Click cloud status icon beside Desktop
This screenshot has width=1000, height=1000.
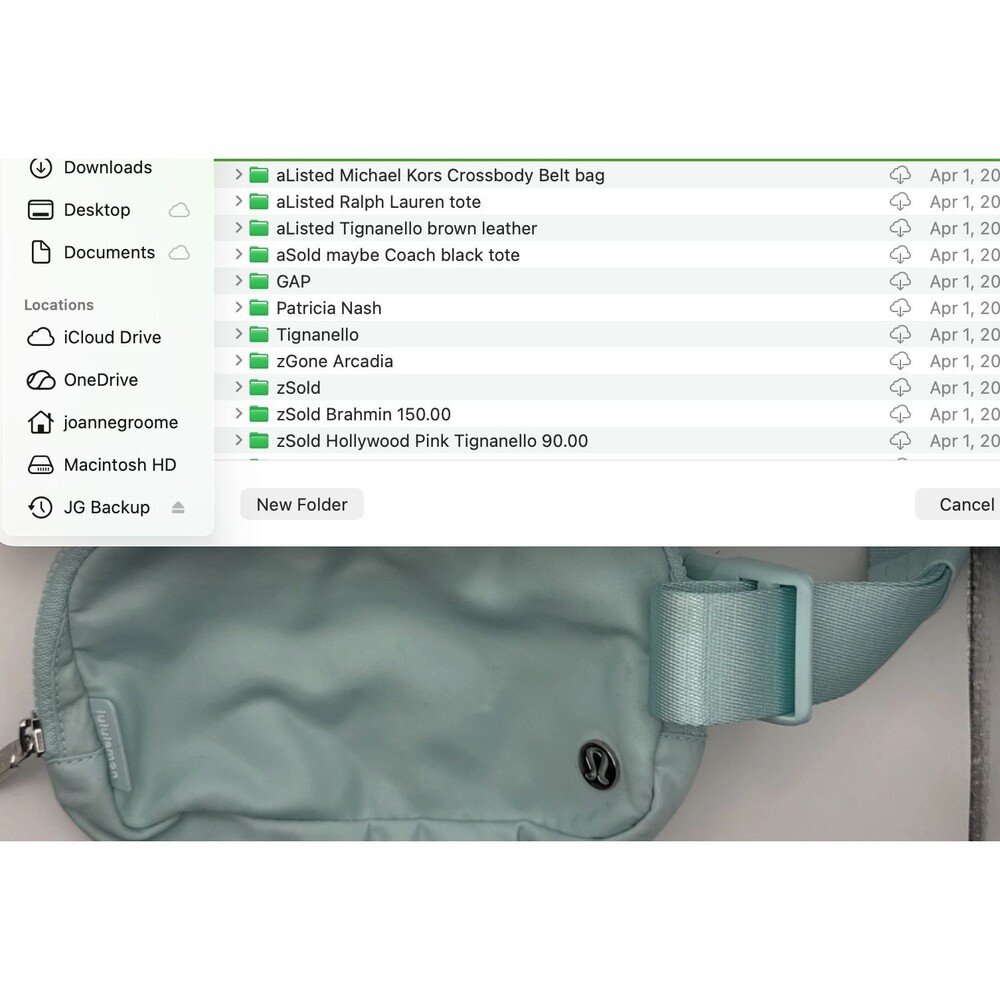coord(179,210)
